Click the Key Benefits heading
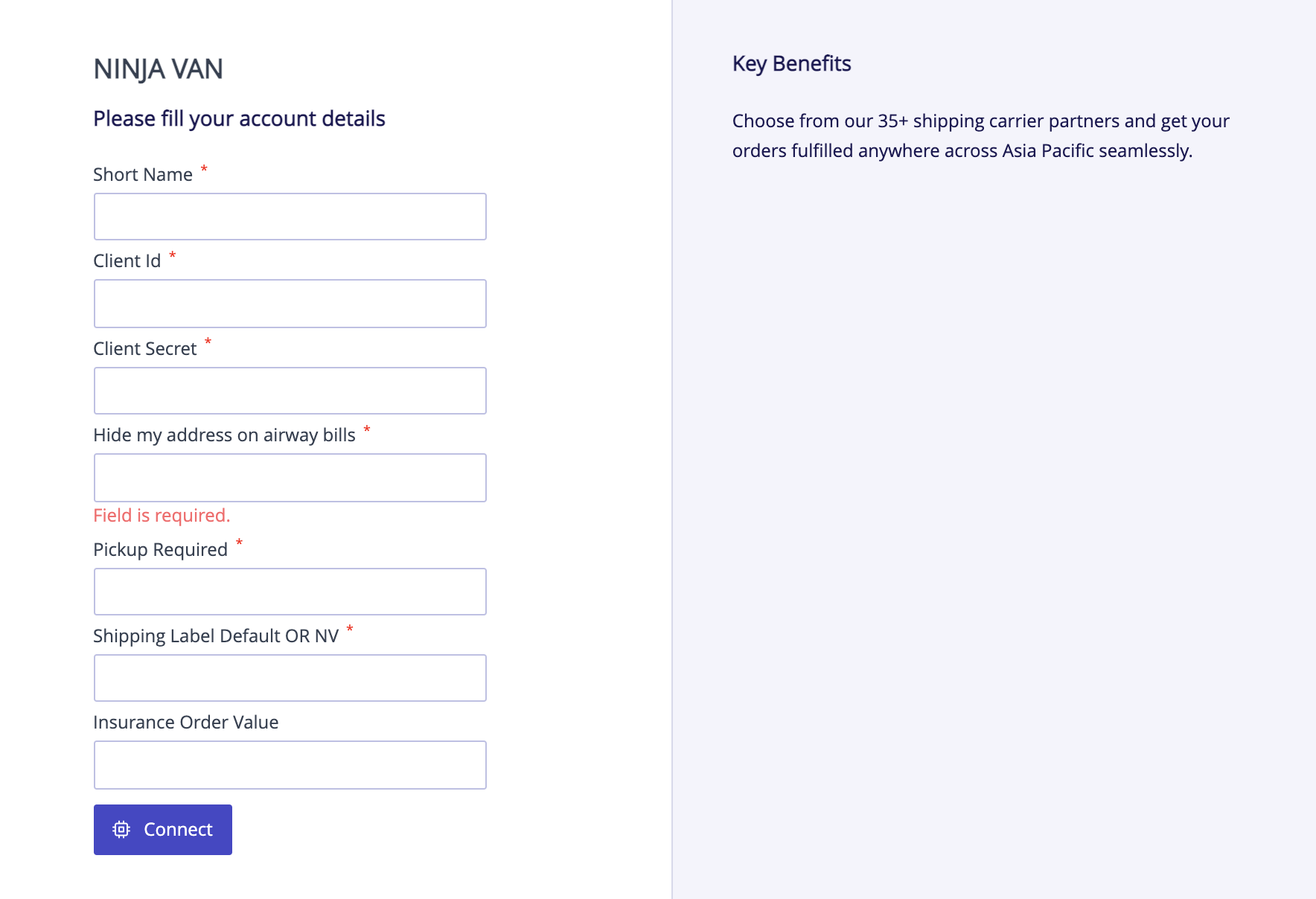Screen dimensions: 1316x899 [791, 63]
